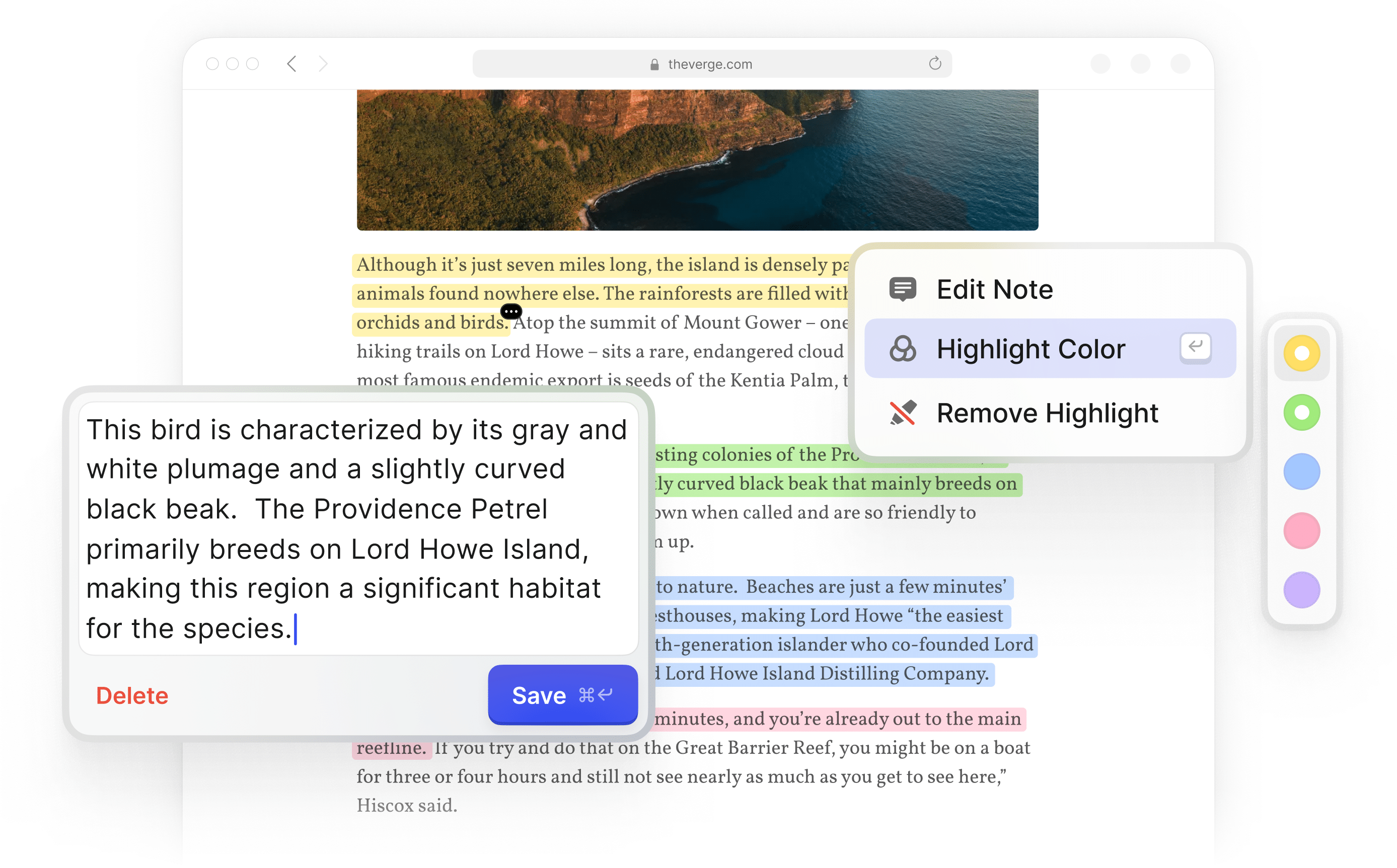Click the Edit Note speech bubble icon
This screenshot has width=1397, height=868.
[903, 289]
